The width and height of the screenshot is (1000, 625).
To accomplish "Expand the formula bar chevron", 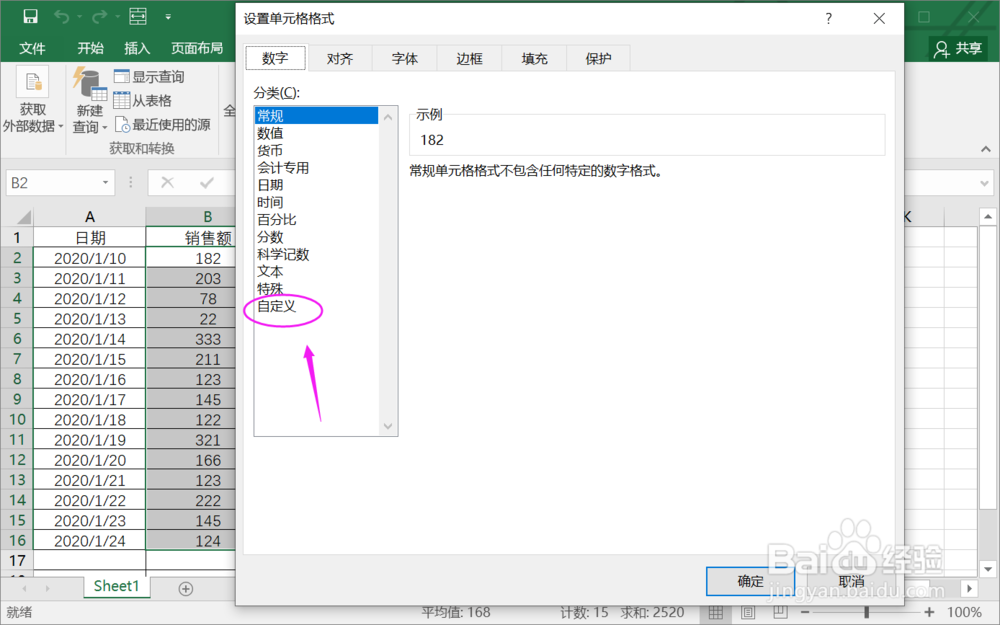I will click(984, 183).
